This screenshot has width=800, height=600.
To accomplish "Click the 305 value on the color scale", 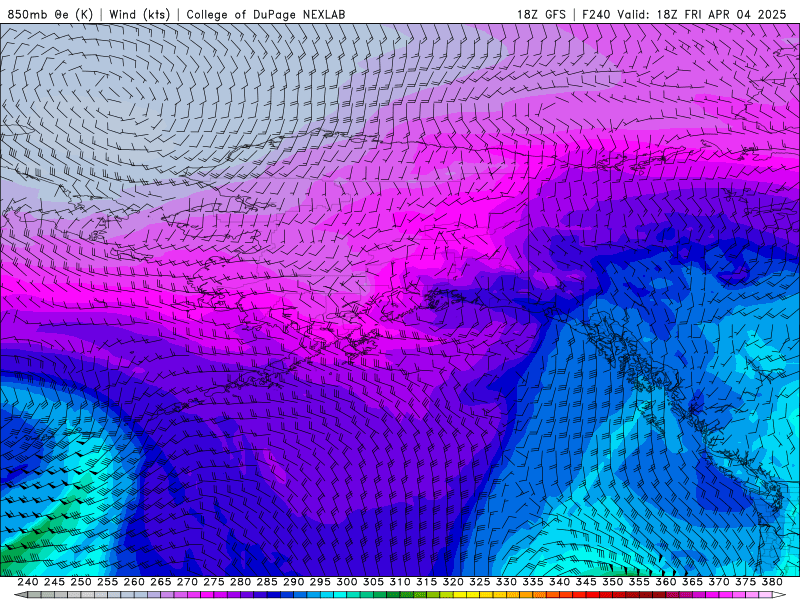I will click(373, 582).
